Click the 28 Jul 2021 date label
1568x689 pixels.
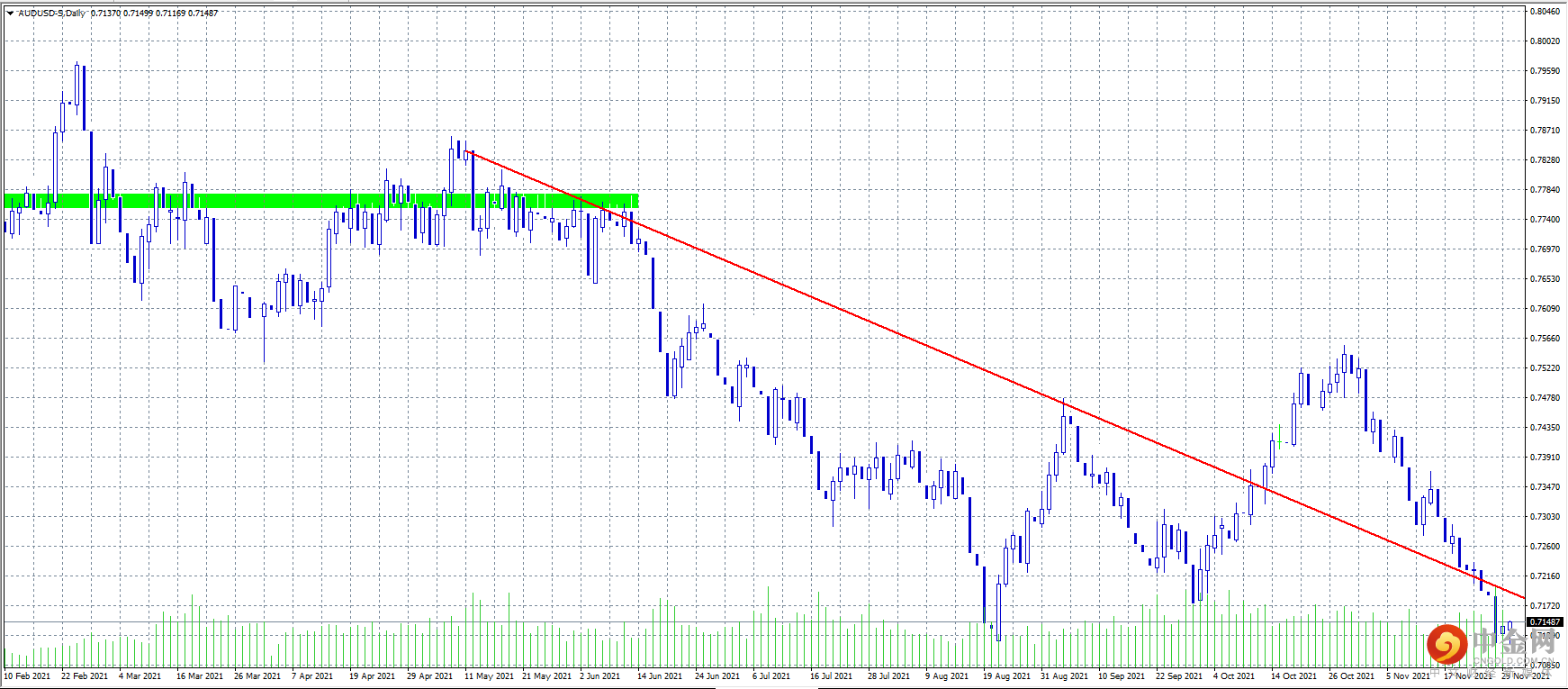click(x=888, y=676)
